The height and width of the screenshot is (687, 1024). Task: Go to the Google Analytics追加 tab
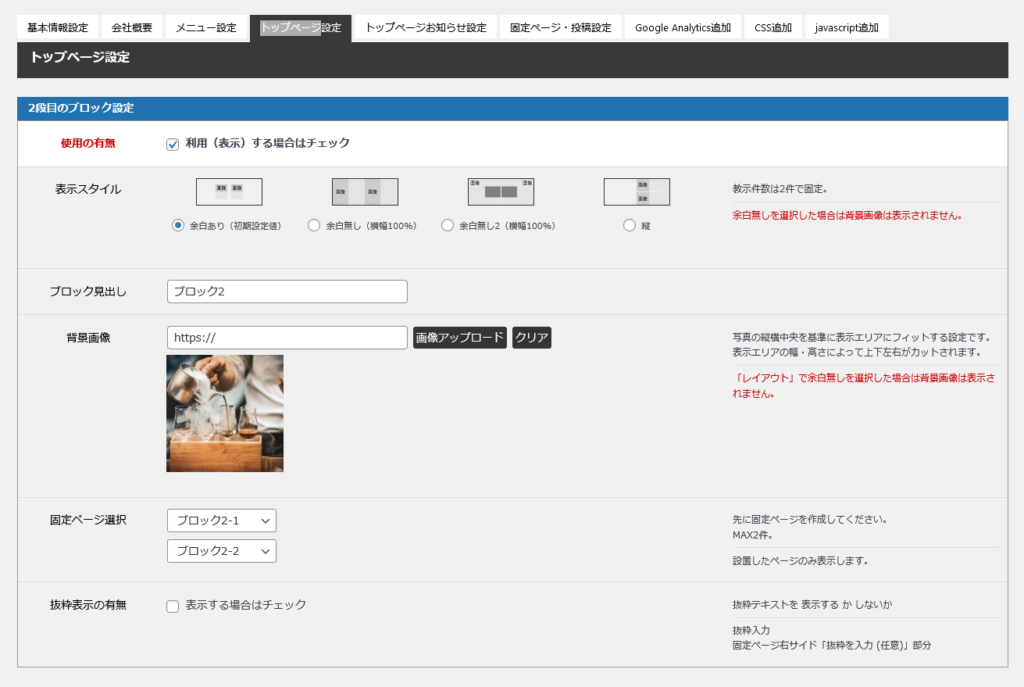pos(682,28)
